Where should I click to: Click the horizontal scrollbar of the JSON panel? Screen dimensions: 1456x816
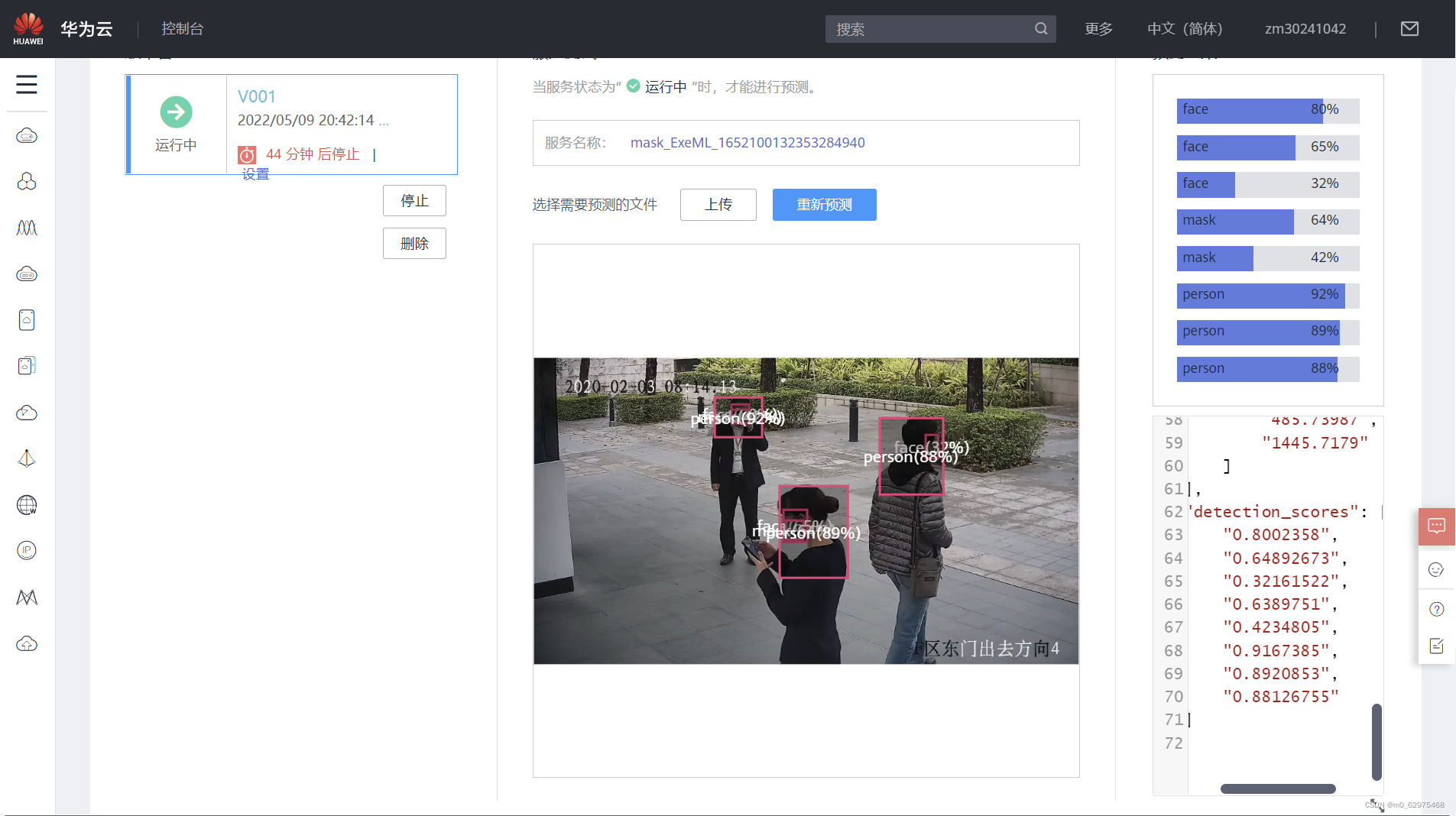pos(1278,788)
